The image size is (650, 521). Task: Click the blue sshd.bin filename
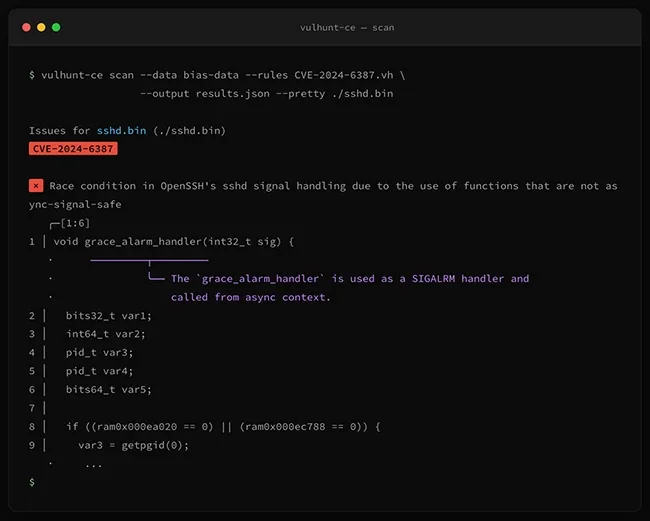pyautogui.click(x=121, y=131)
